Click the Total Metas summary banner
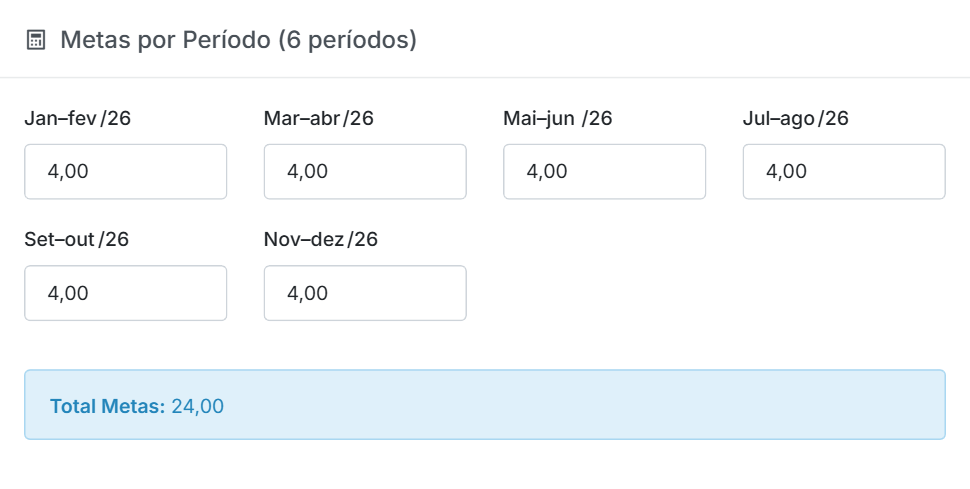Screen dimensions: 970x489 click(485, 405)
